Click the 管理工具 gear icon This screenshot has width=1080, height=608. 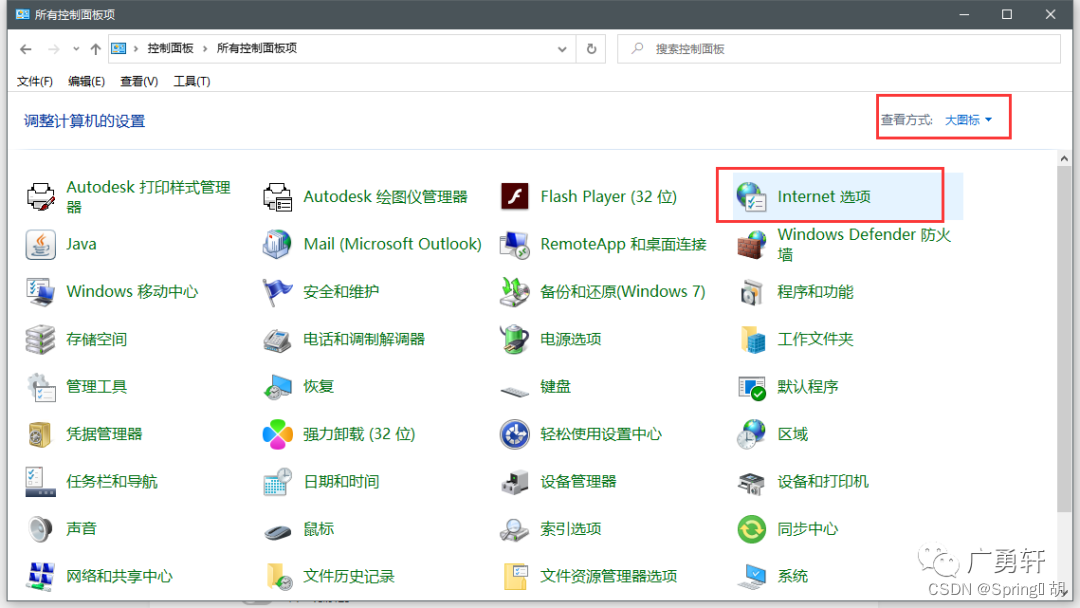41,387
